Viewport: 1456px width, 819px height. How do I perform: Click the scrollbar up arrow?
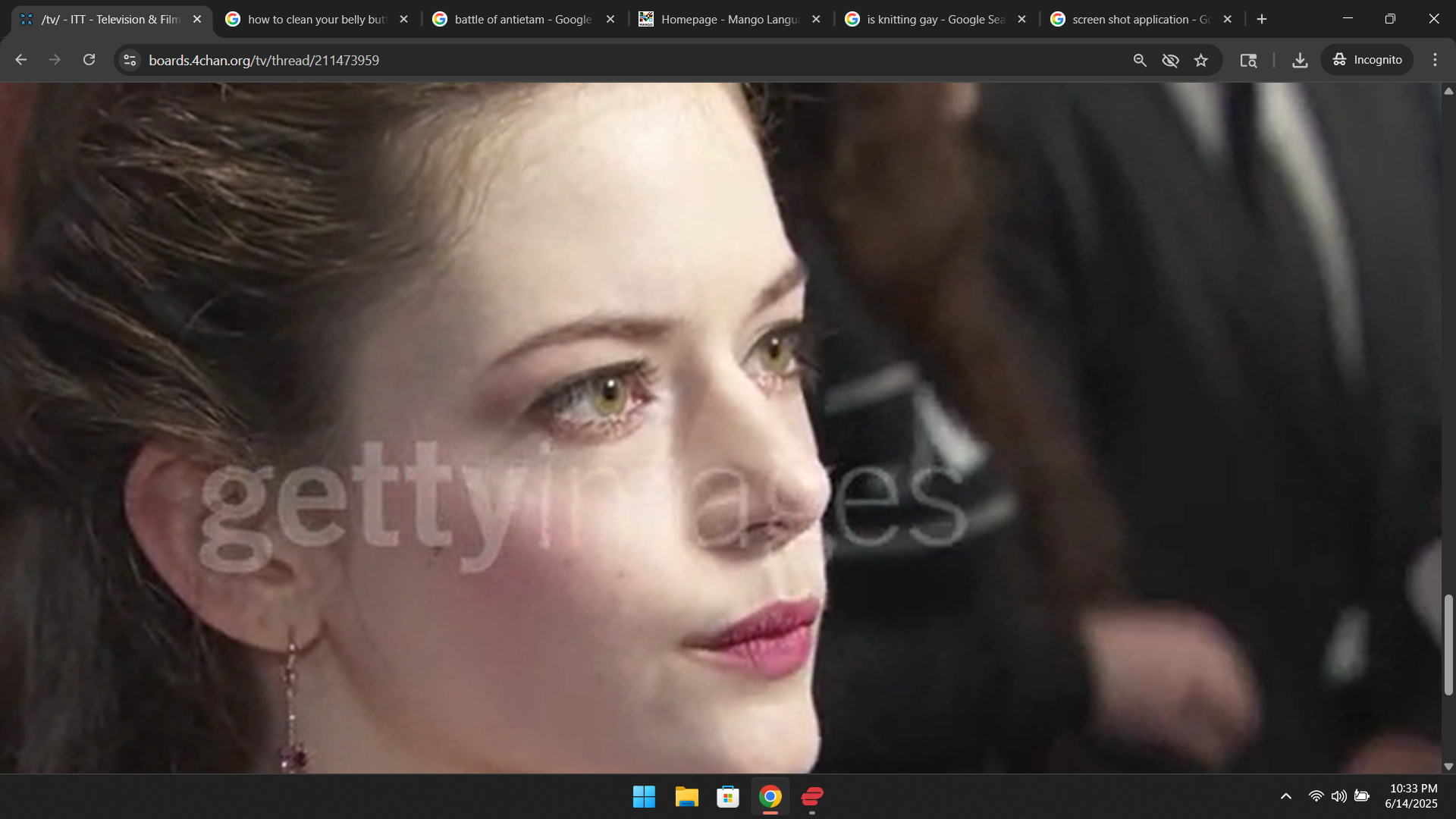click(1448, 90)
